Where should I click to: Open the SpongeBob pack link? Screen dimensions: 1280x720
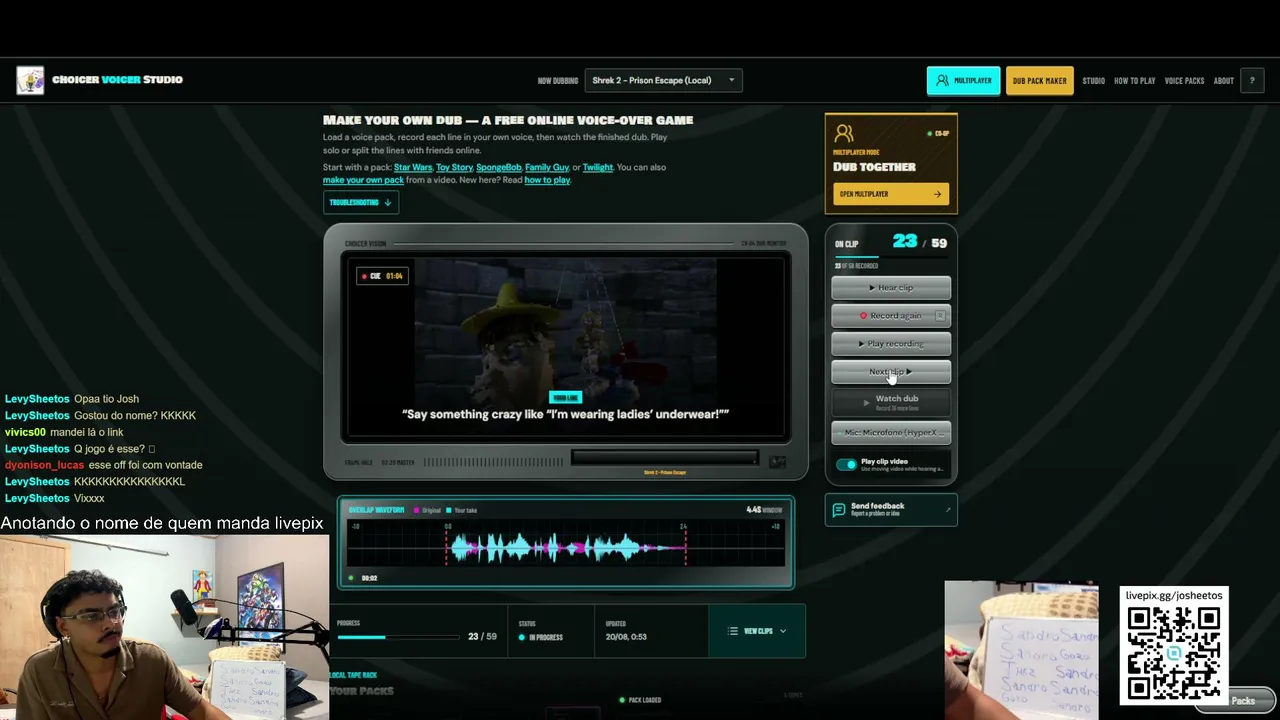click(x=499, y=167)
